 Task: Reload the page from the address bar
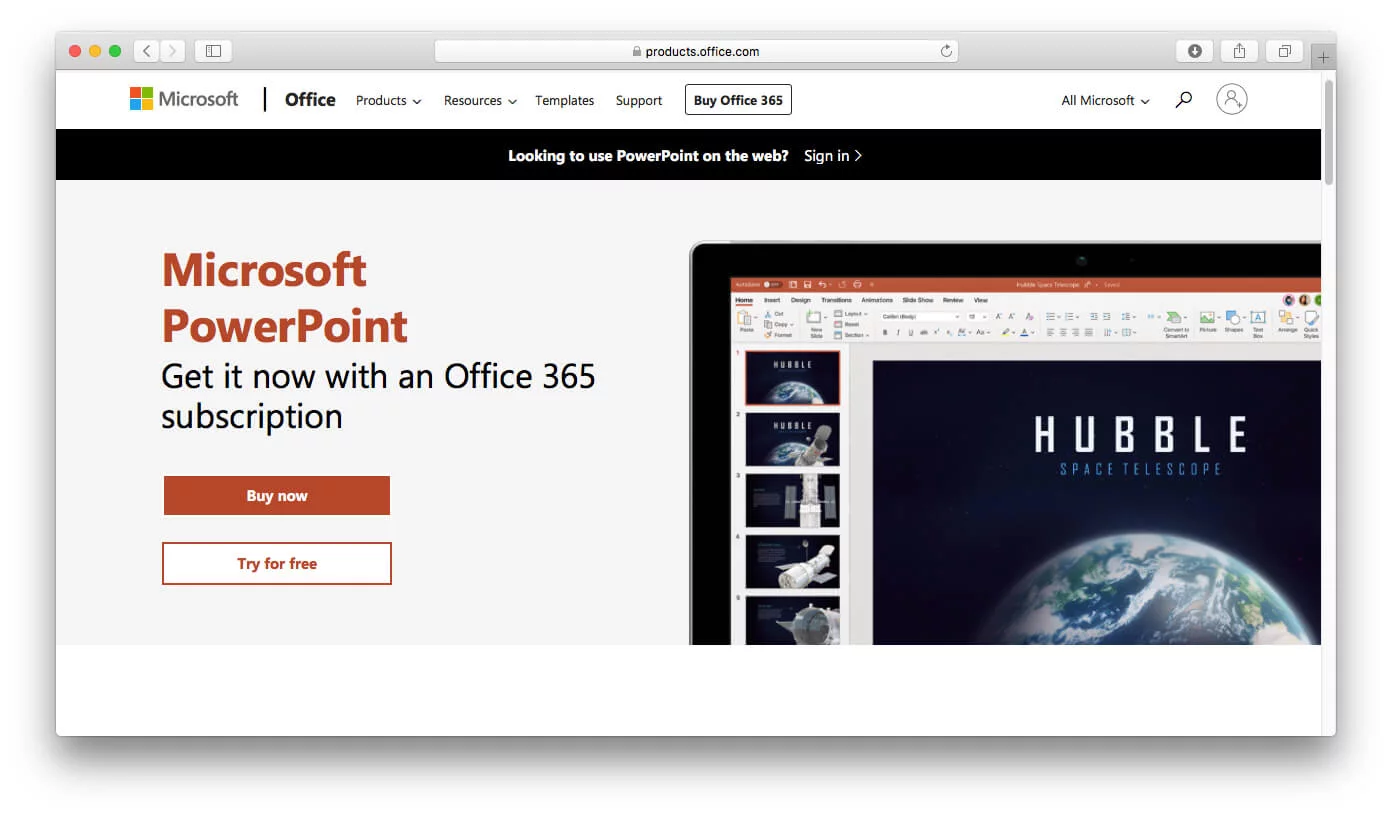pyautogui.click(x=946, y=51)
